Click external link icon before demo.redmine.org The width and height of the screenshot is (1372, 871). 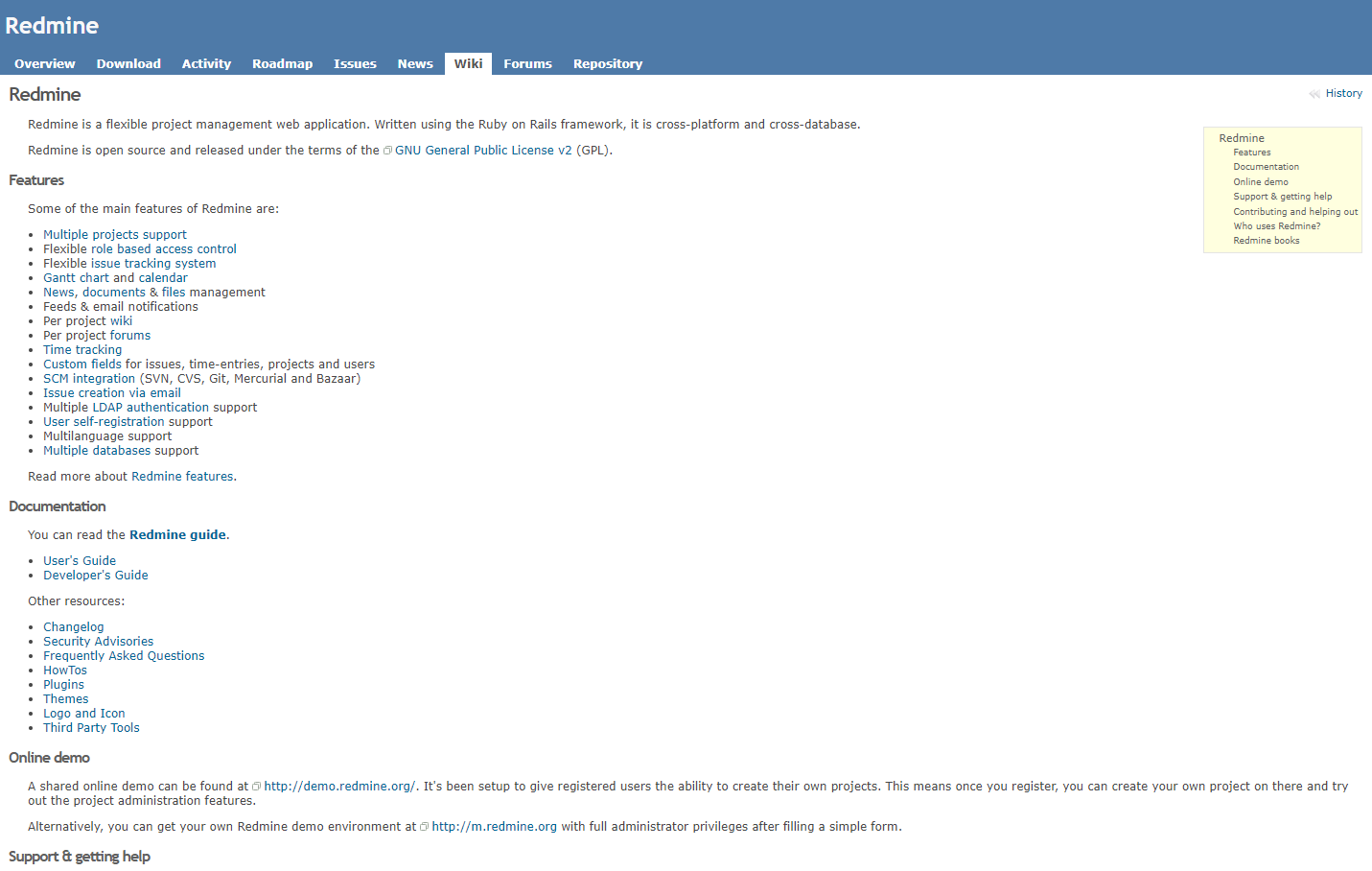pos(256,787)
